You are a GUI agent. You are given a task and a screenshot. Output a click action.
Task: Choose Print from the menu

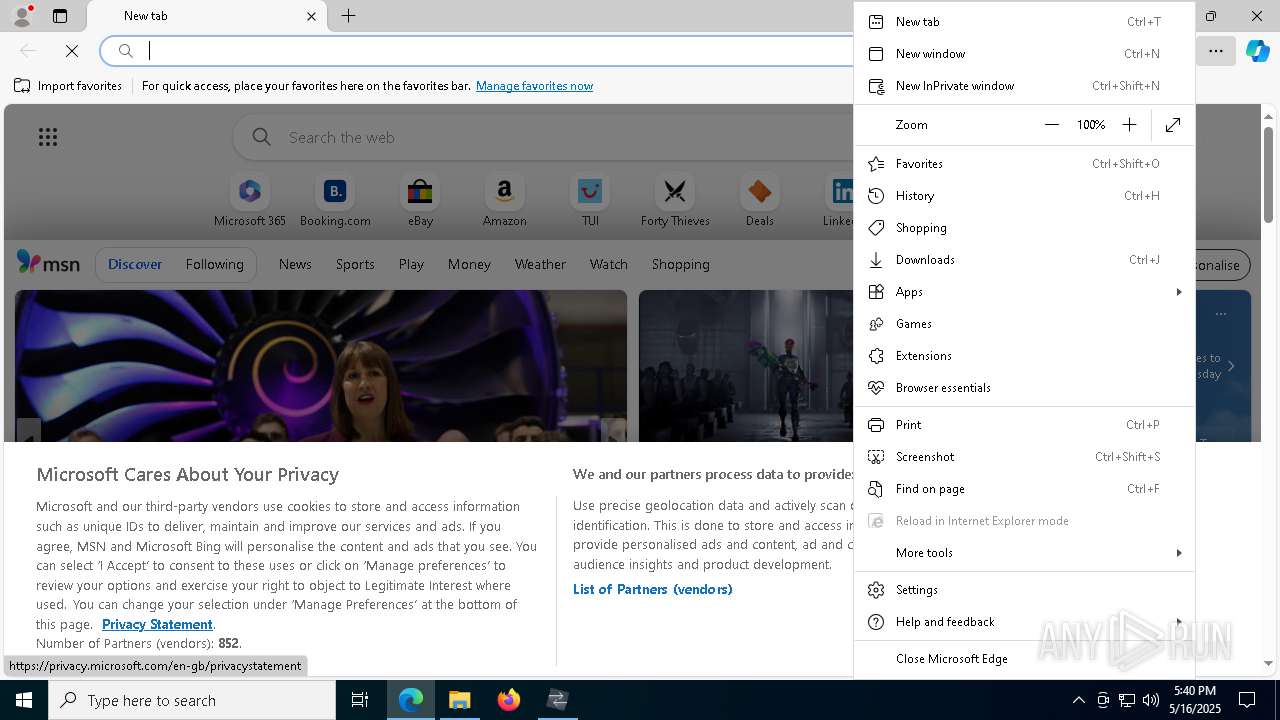[1024, 425]
